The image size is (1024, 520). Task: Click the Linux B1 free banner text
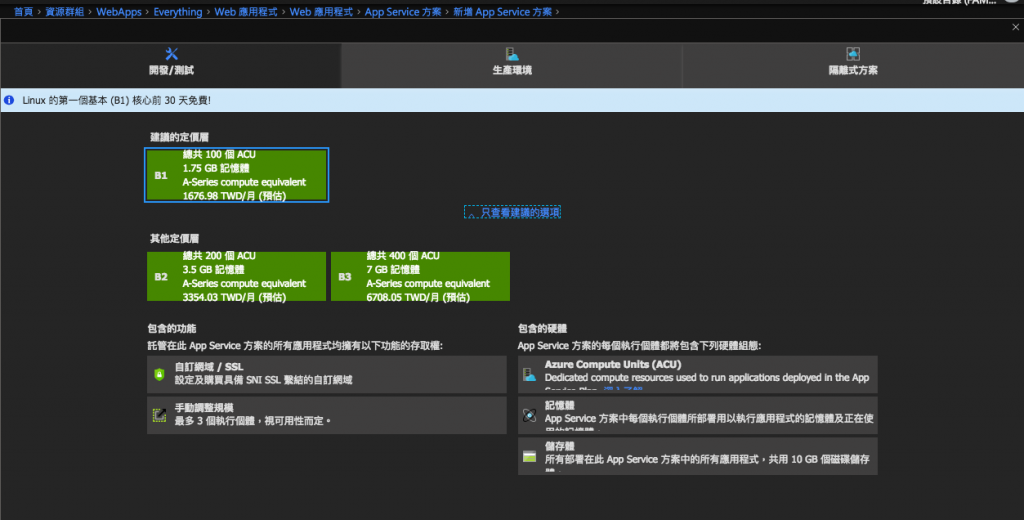[x=116, y=100]
